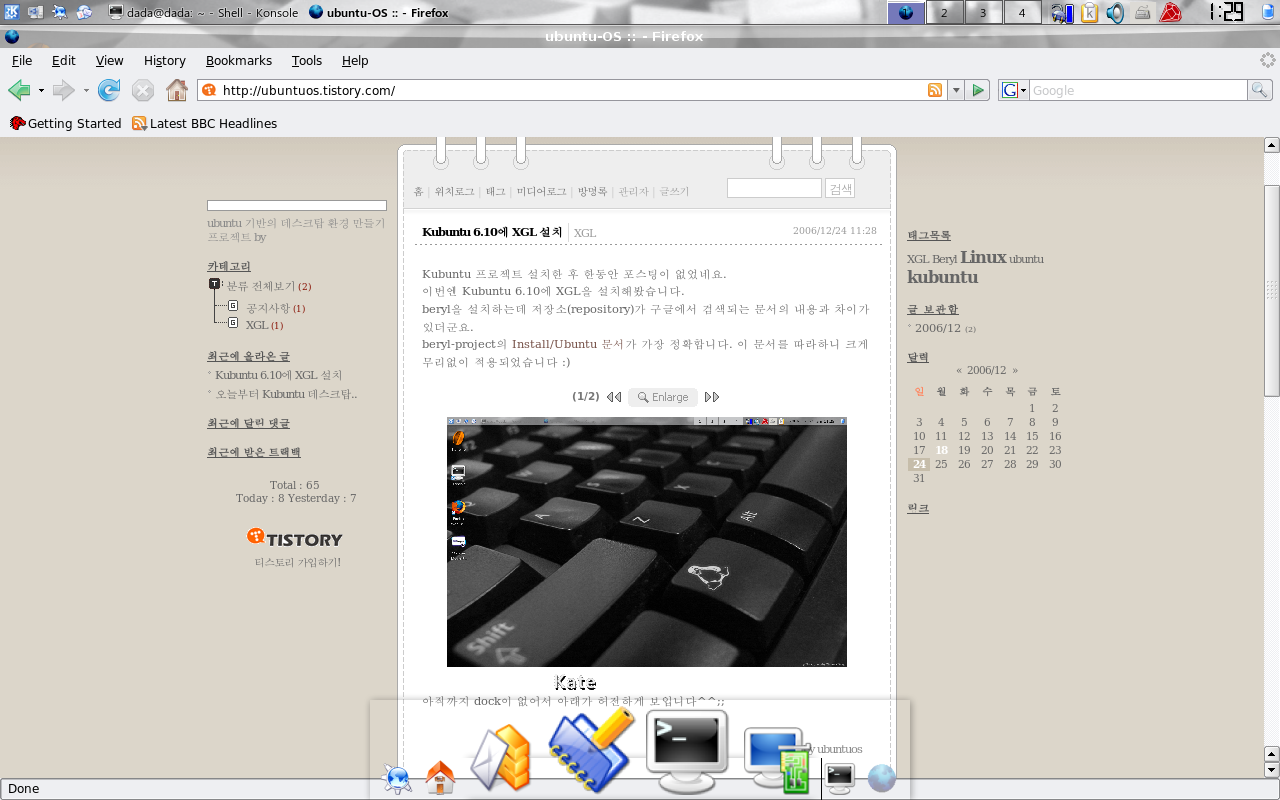Image resolution: width=1280 pixels, height=800 pixels.
Task: Open the KMix volume speaker icon
Action: (x=1115, y=12)
